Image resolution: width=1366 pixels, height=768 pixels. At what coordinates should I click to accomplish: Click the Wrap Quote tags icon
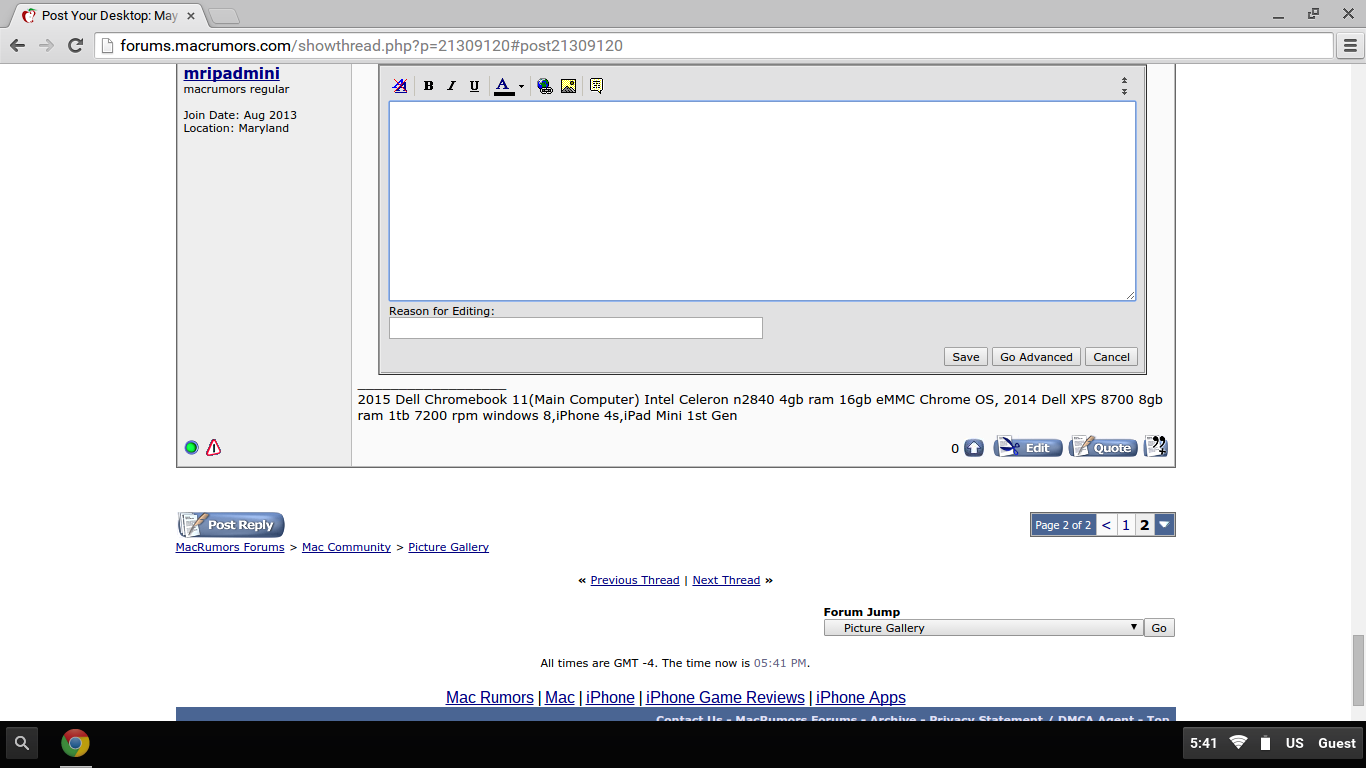[x=596, y=86]
